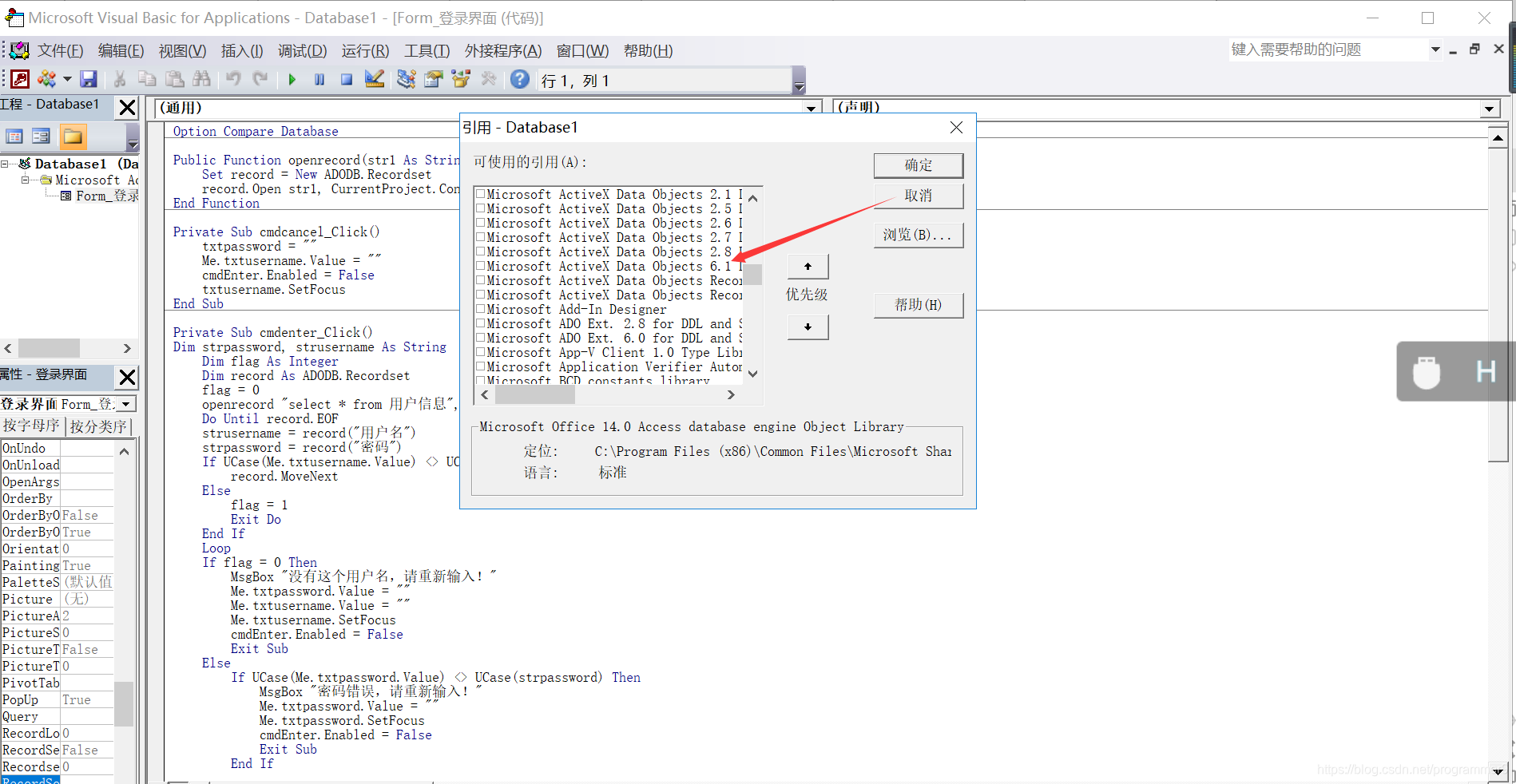This screenshot has height=784, width=1516.
Task: Click the Redo arrow icon
Action: 260,79
